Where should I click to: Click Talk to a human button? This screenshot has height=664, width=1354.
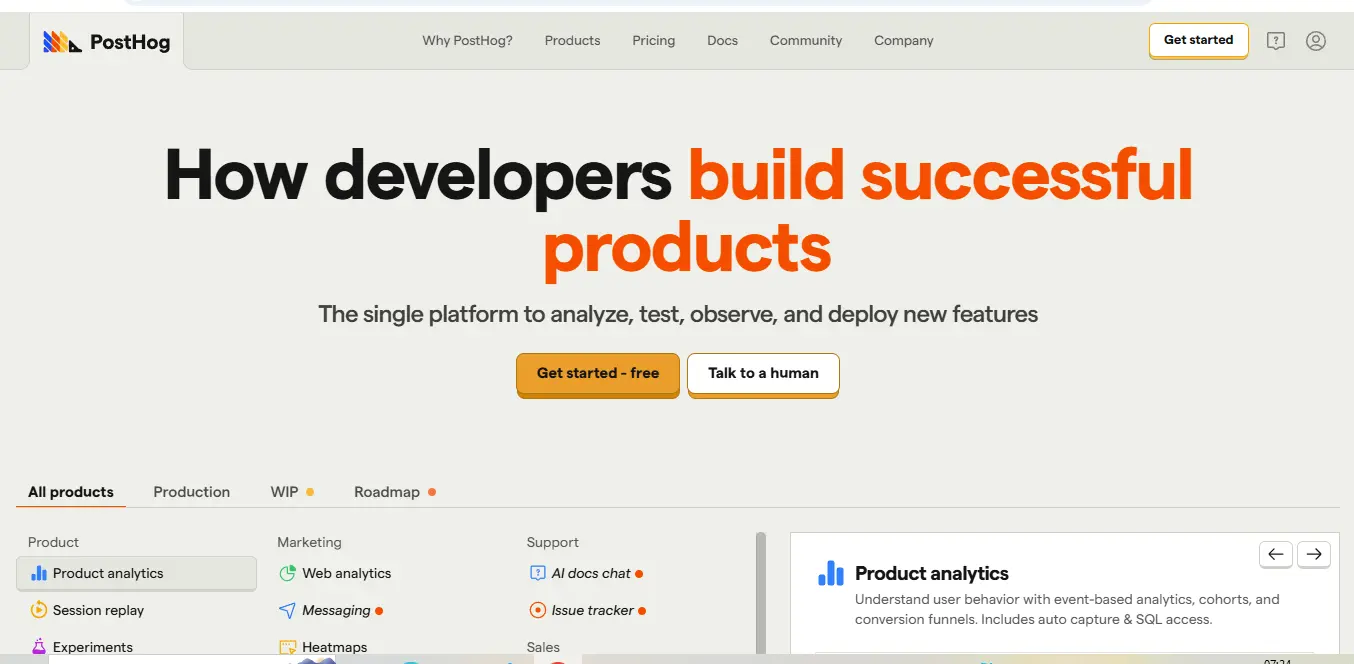(763, 374)
